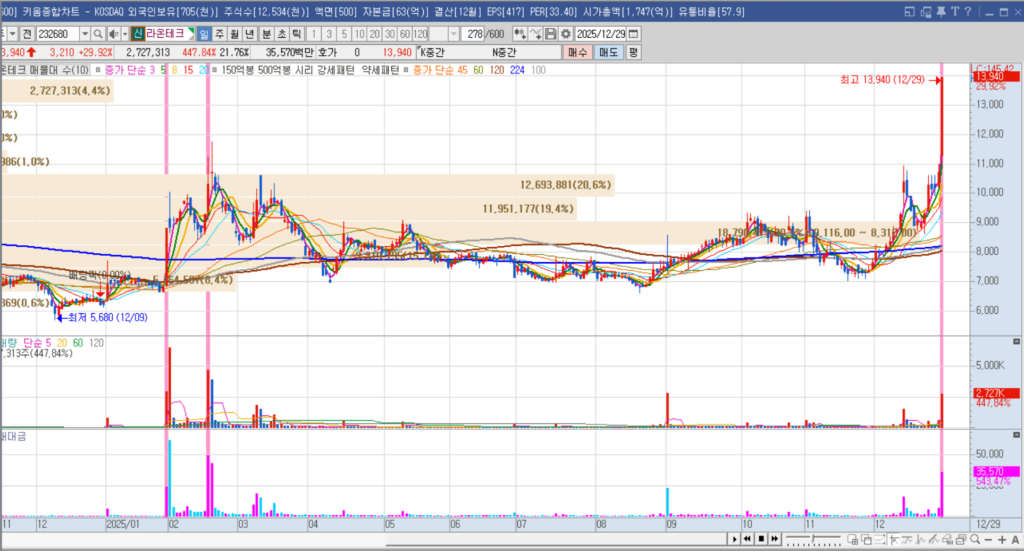Click the chart scroll slider at bottom
This screenshot has width=1024, height=551.
point(815,540)
